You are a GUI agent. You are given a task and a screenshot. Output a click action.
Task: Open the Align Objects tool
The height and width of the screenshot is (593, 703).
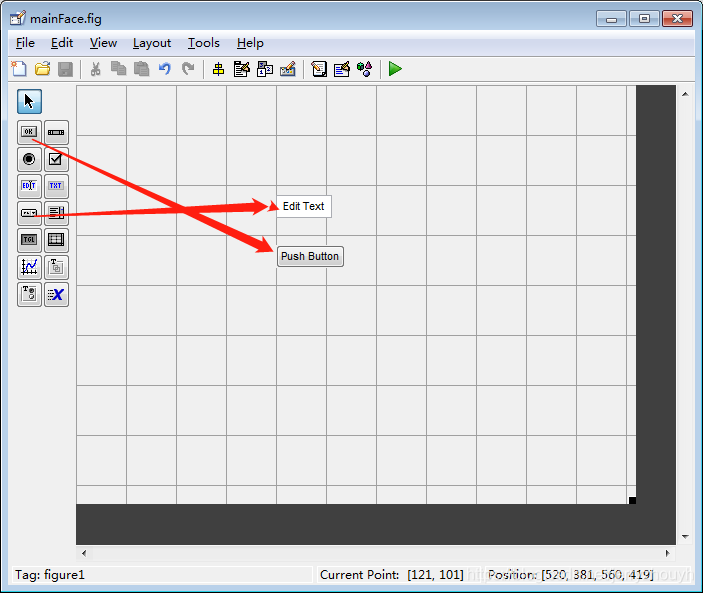(218, 69)
